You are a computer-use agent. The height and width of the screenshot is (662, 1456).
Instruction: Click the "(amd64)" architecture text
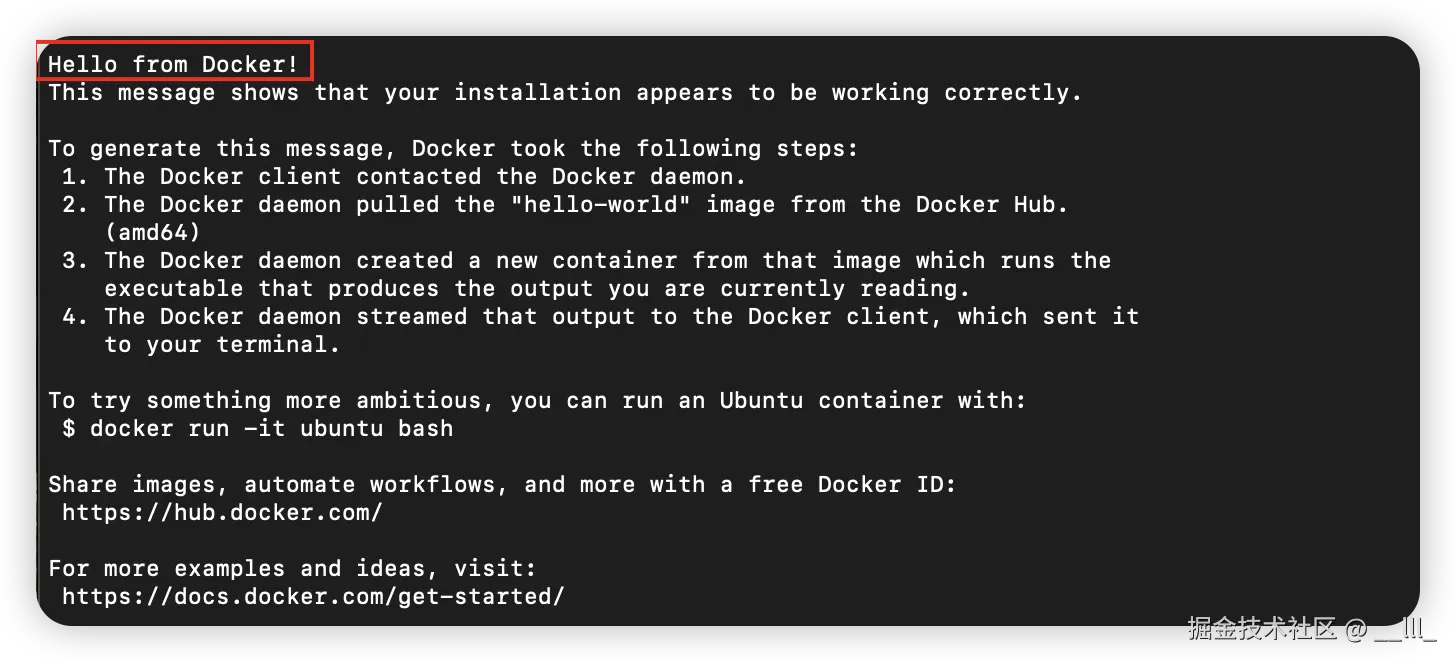click(x=153, y=233)
